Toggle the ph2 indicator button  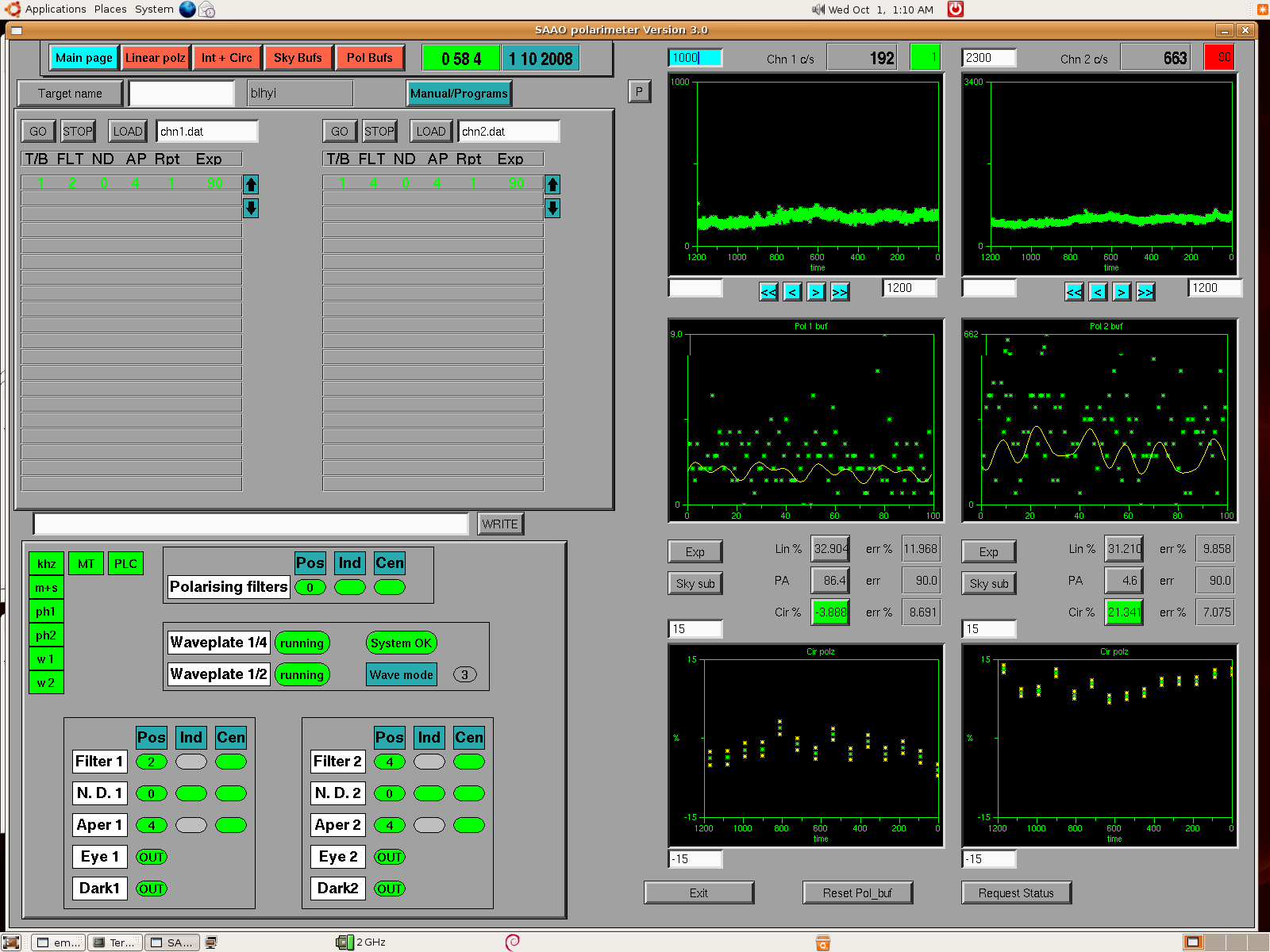[x=46, y=635]
